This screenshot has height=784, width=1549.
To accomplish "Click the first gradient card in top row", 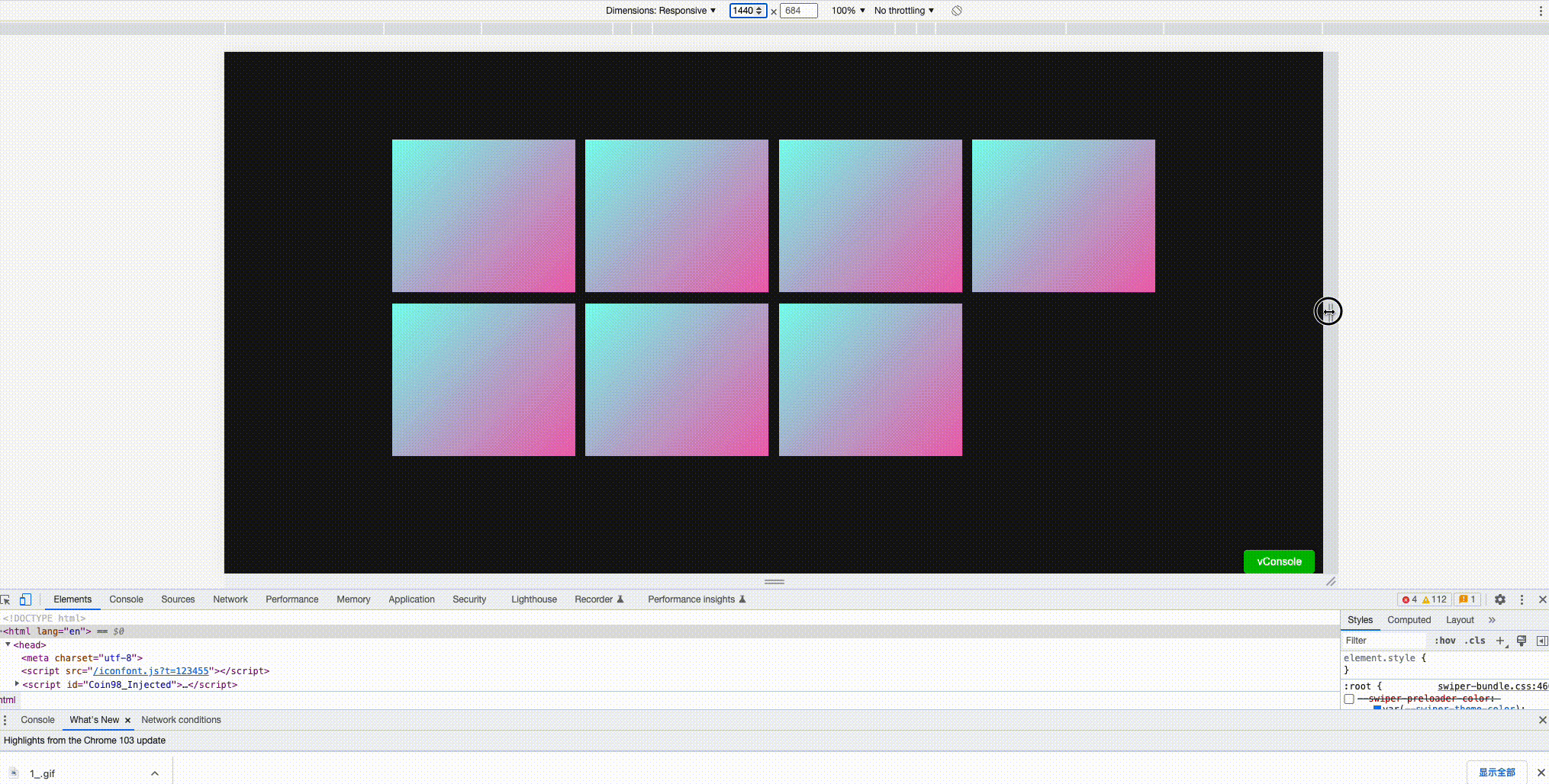I will click(484, 216).
